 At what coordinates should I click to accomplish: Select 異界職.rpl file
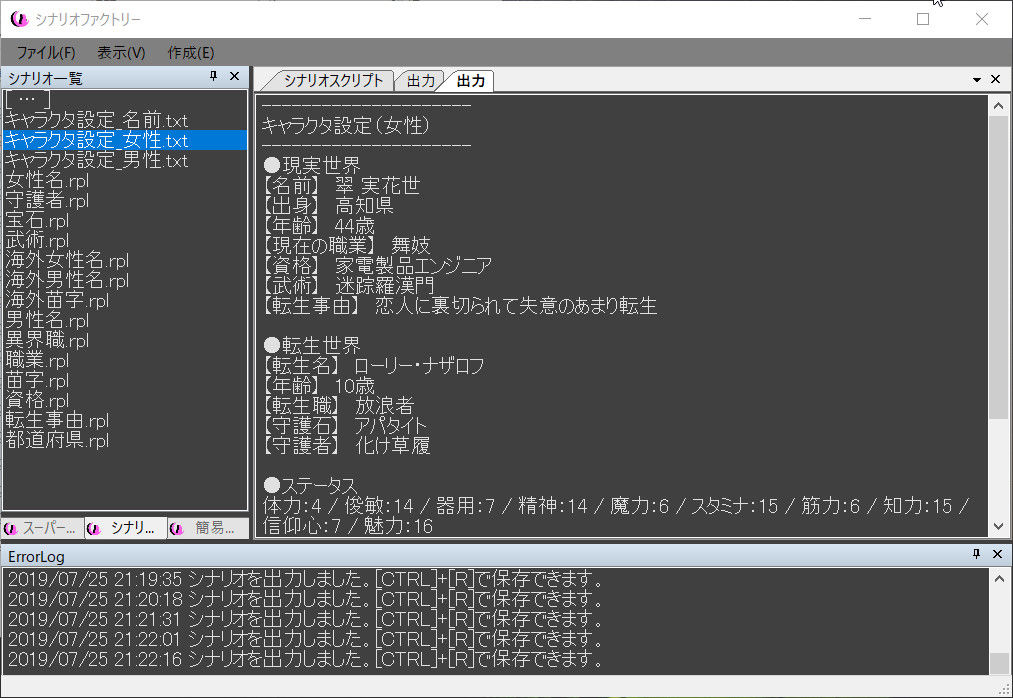pos(47,341)
